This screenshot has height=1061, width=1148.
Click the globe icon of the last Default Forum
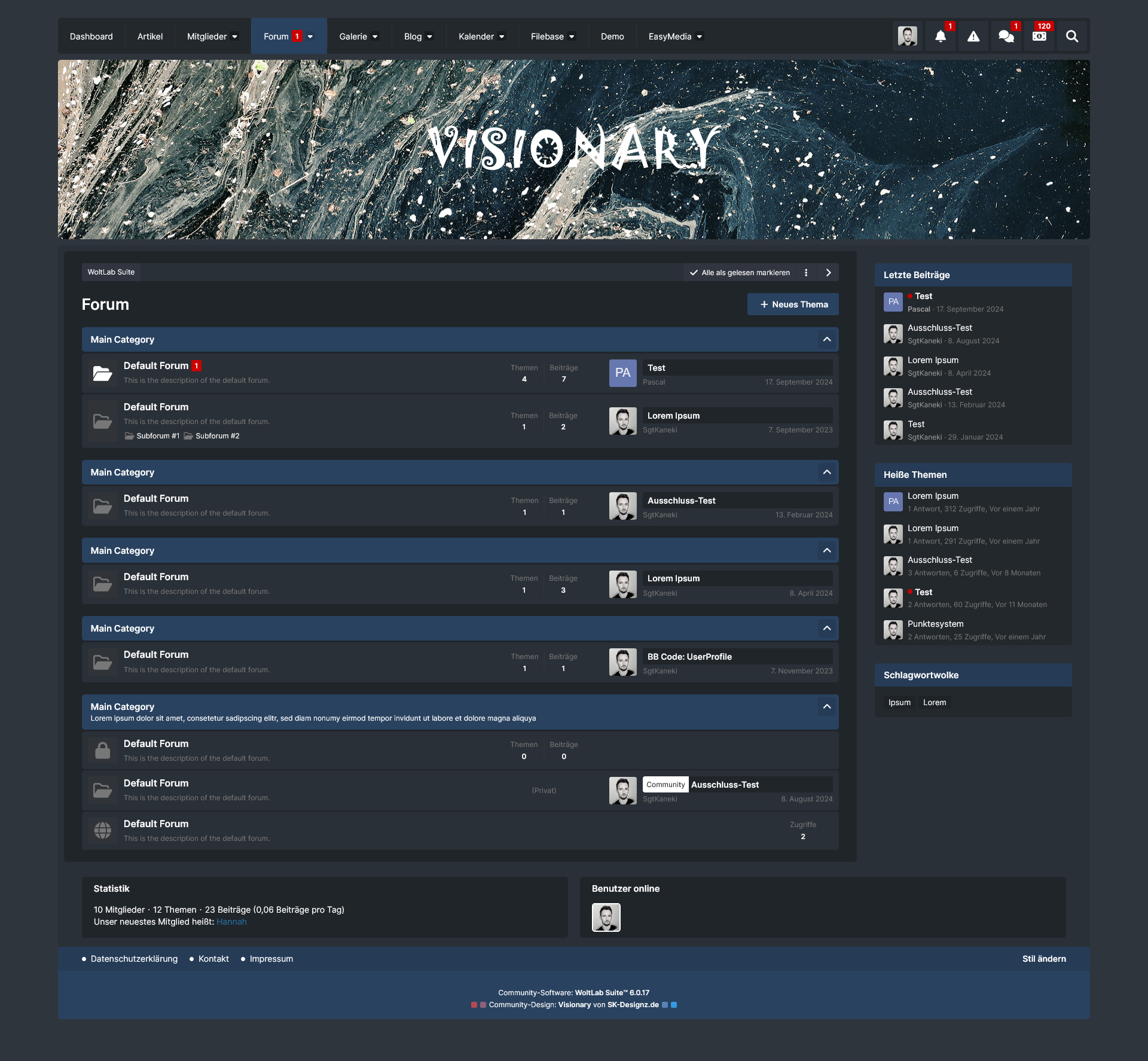click(103, 830)
